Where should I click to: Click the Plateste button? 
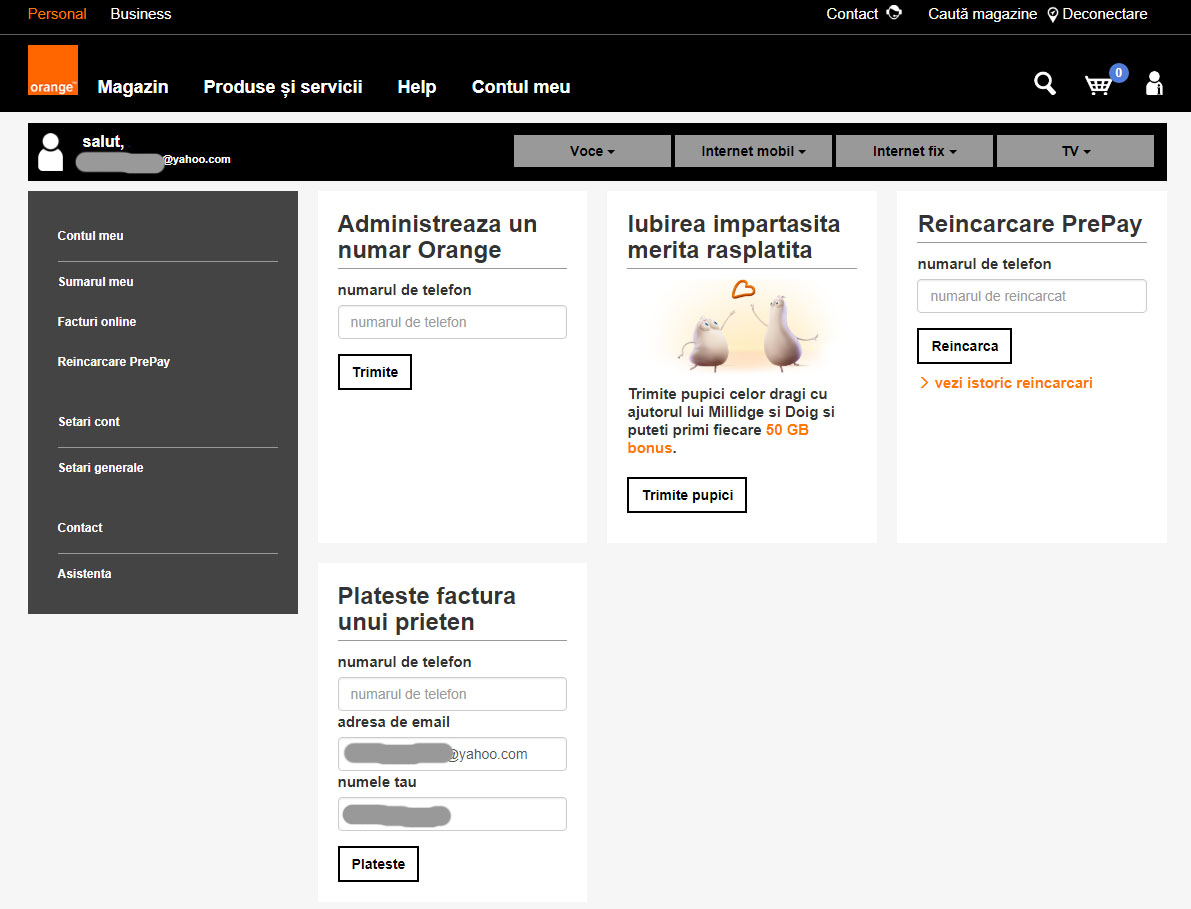tap(378, 864)
